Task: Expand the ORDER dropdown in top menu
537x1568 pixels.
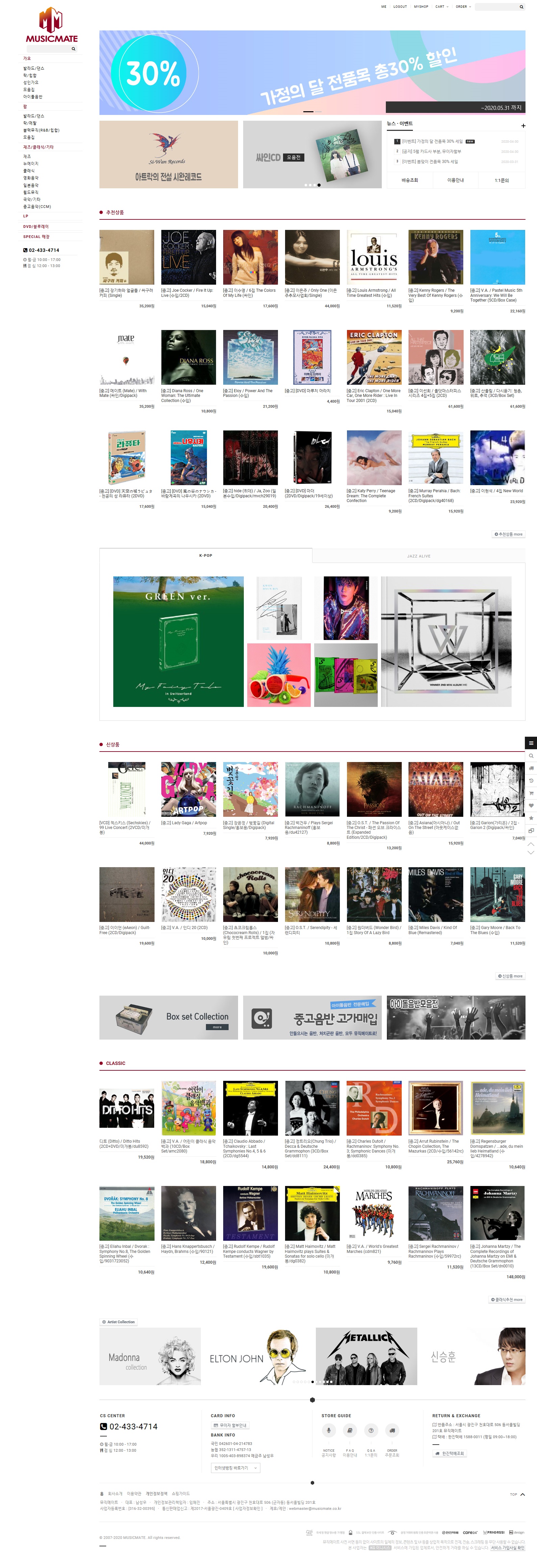Action: (463, 7)
